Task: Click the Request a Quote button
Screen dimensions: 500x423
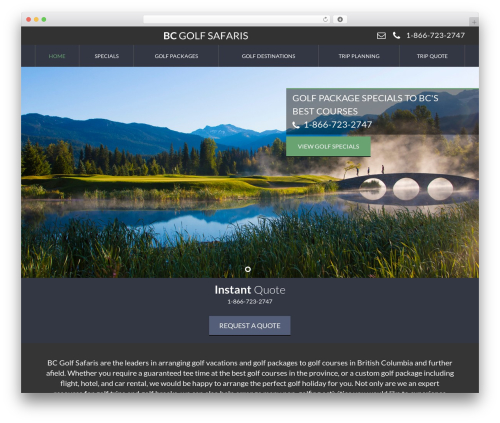Action: click(x=250, y=326)
